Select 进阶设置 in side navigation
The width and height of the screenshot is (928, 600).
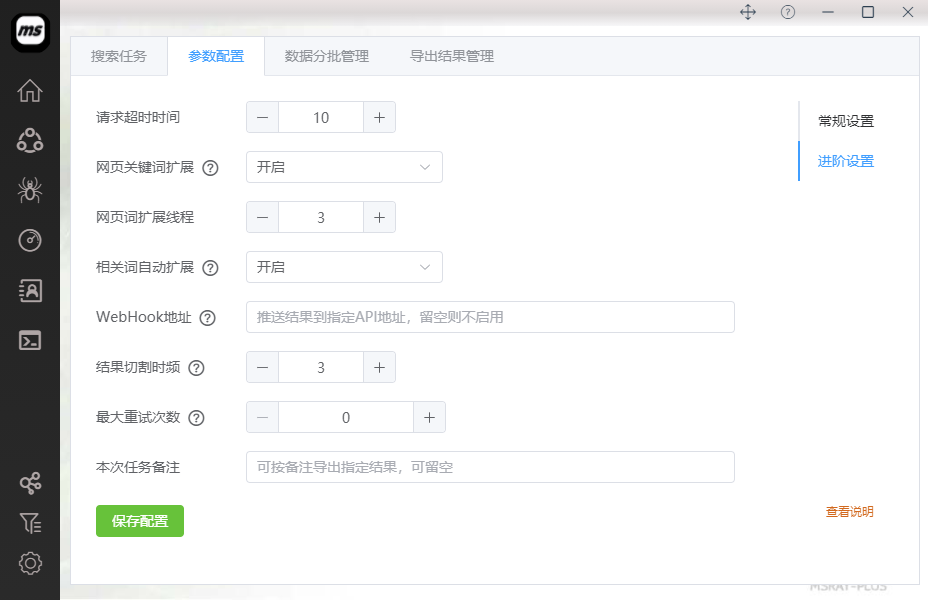click(x=846, y=161)
